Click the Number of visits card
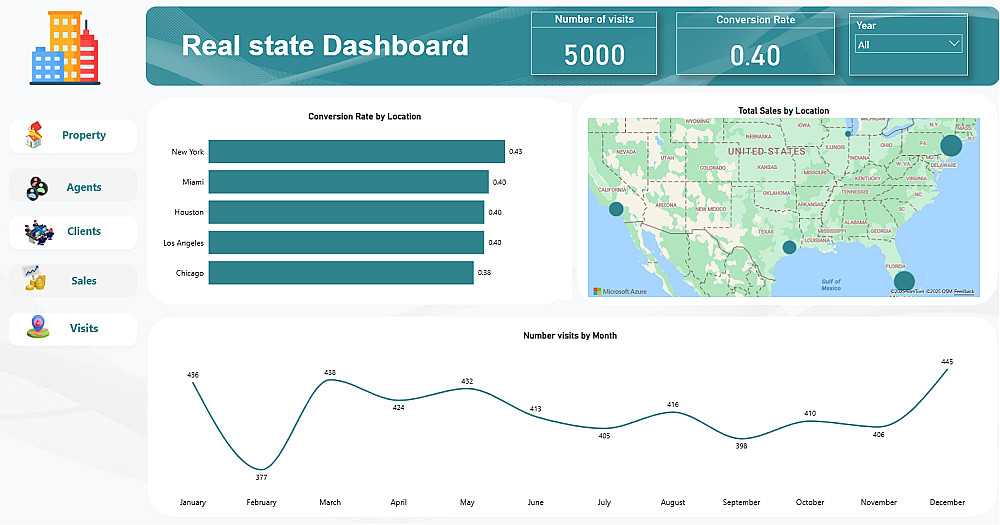 pyautogui.click(x=594, y=44)
